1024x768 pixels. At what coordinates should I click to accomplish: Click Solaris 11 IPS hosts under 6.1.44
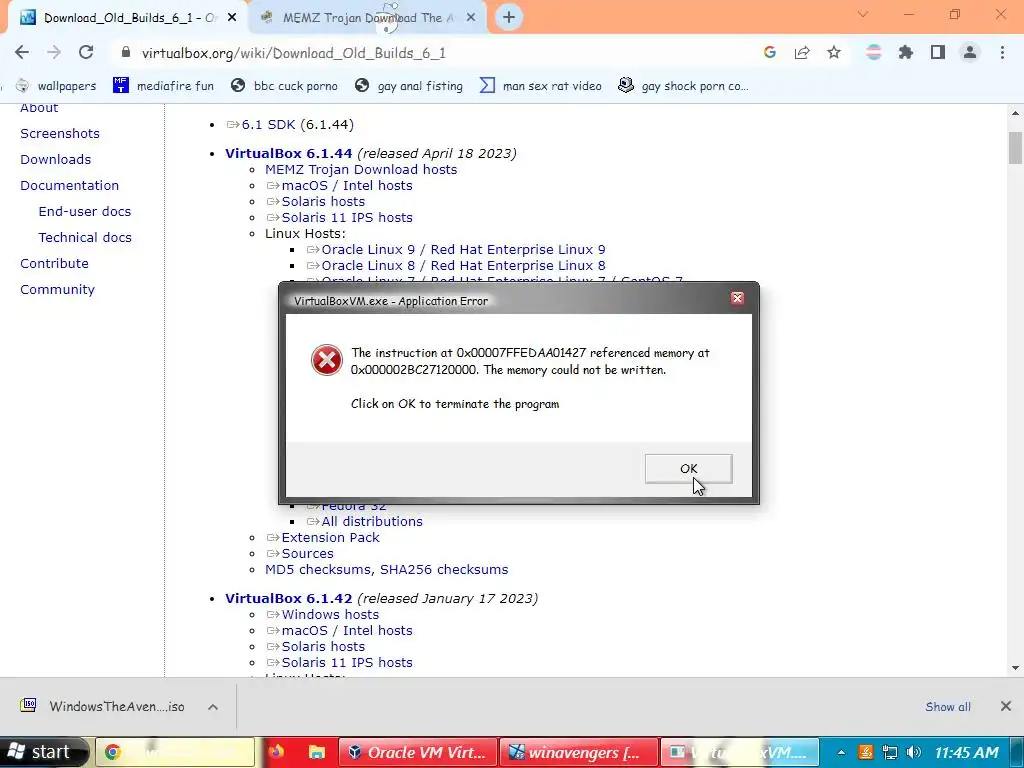pyautogui.click(x=347, y=217)
